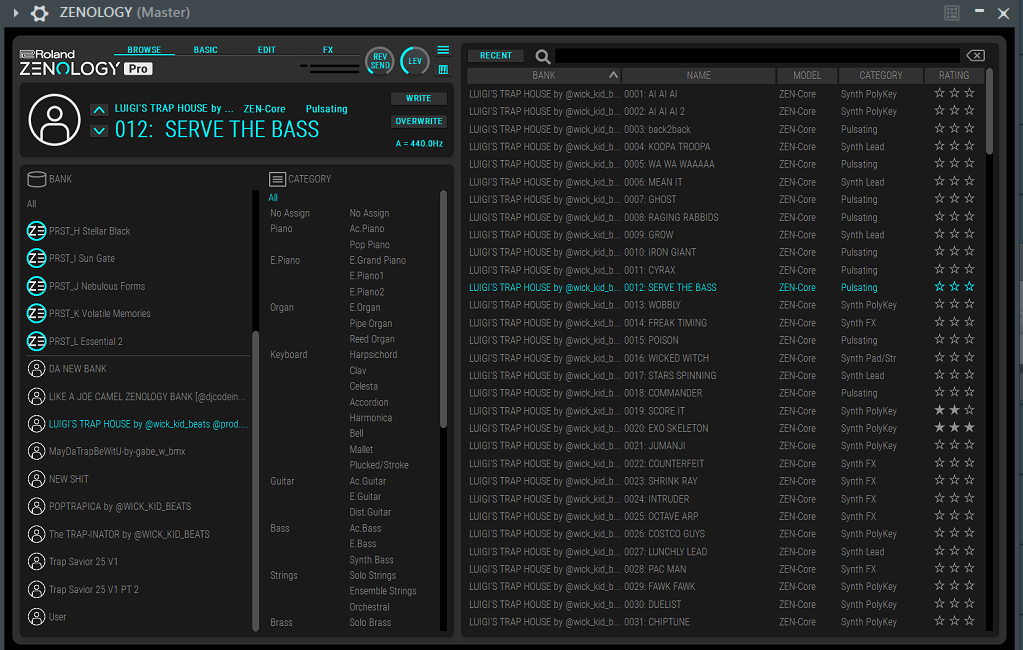Click the WRITE button
This screenshot has width=1023, height=650.
pyautogui.click(x=419, y=99)
